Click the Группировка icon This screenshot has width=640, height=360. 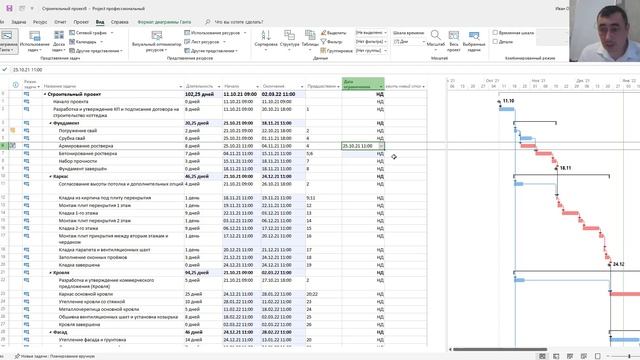tap(323, 51)
